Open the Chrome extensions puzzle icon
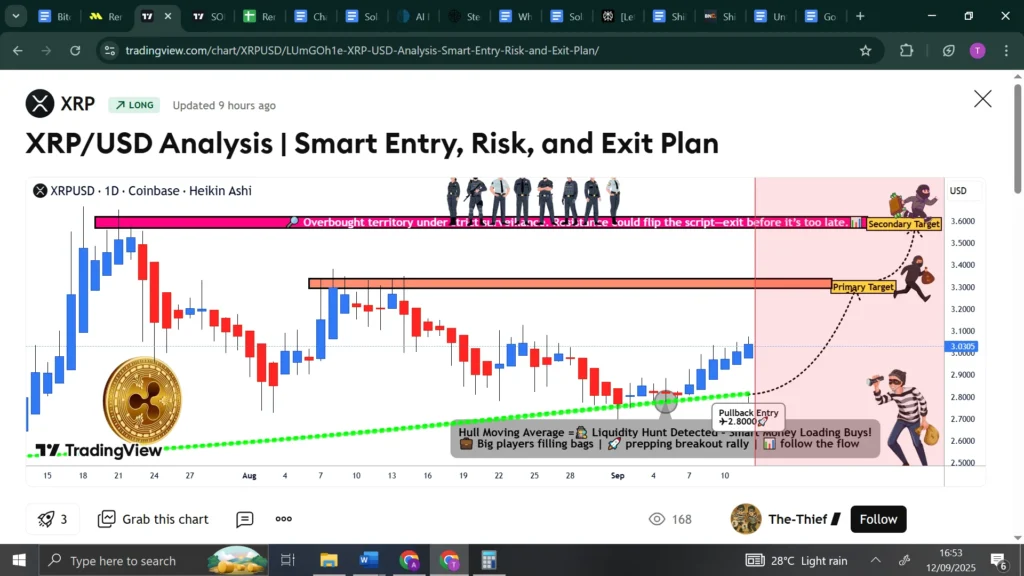 click(906, 50)
